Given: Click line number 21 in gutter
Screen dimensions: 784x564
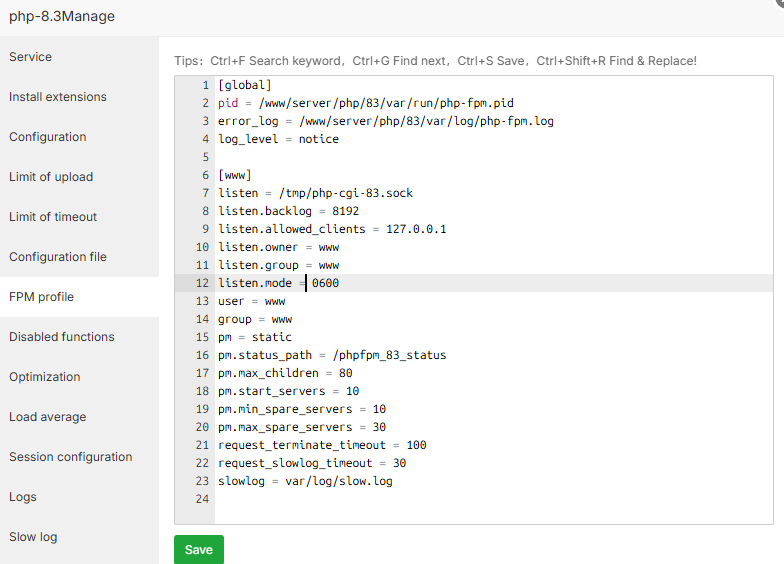Looking at the screenshot, I should tap(203, 445).
